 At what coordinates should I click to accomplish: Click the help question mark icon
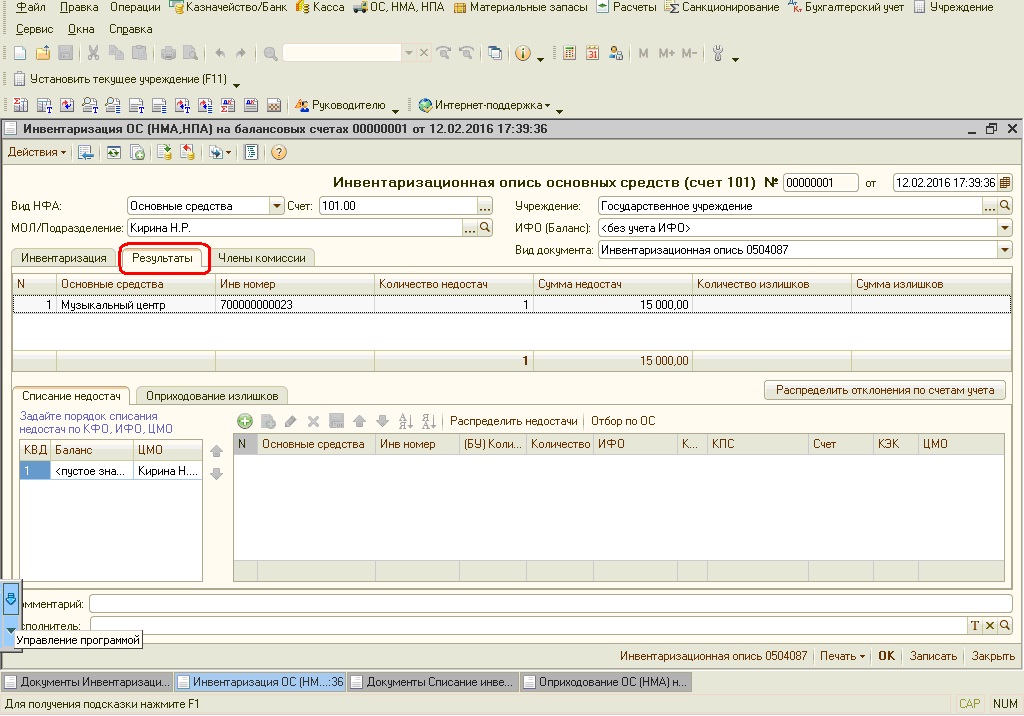279,152
